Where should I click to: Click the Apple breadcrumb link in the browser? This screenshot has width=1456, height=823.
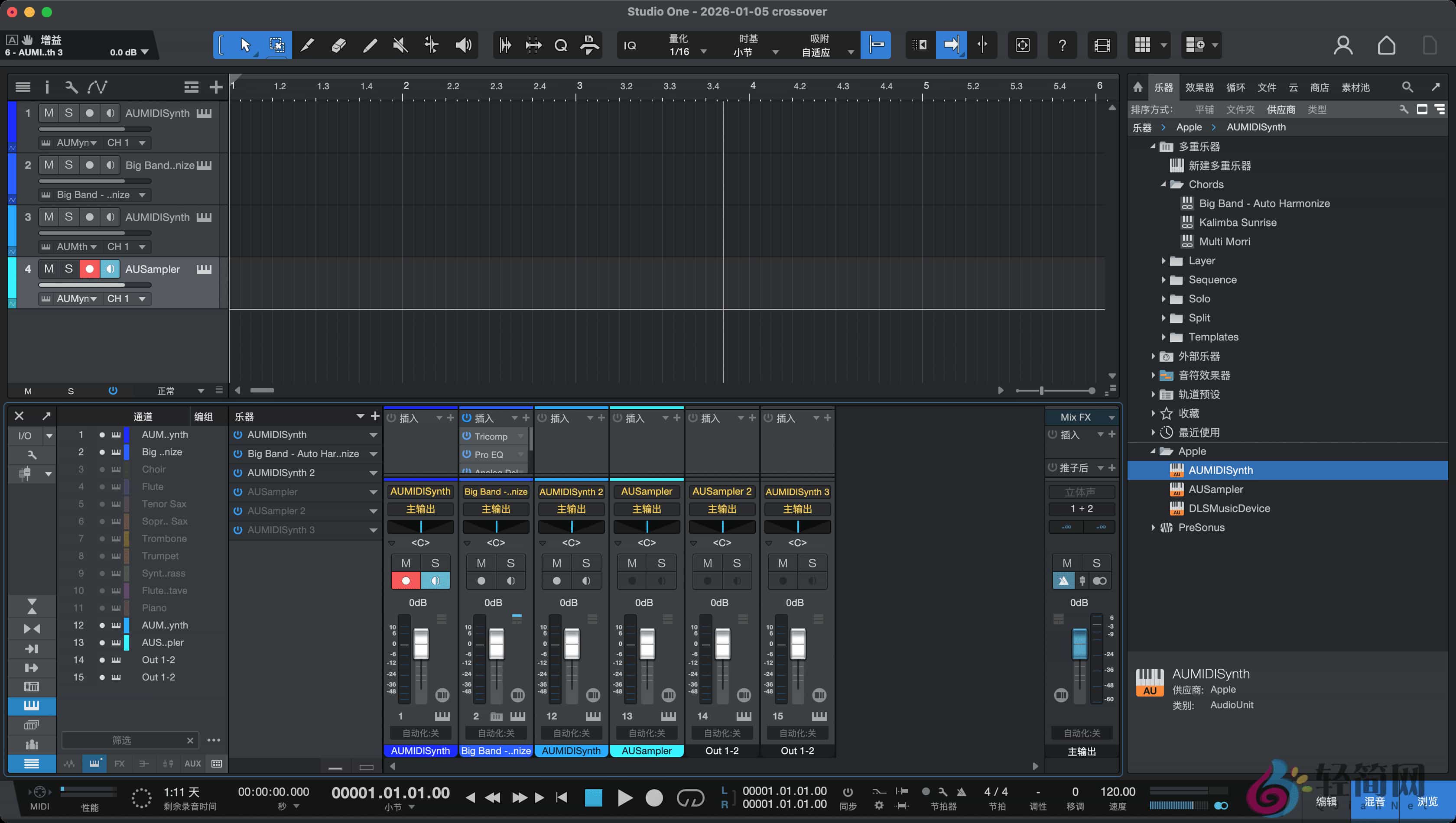pyautogui.click(x=1189, y=126)
